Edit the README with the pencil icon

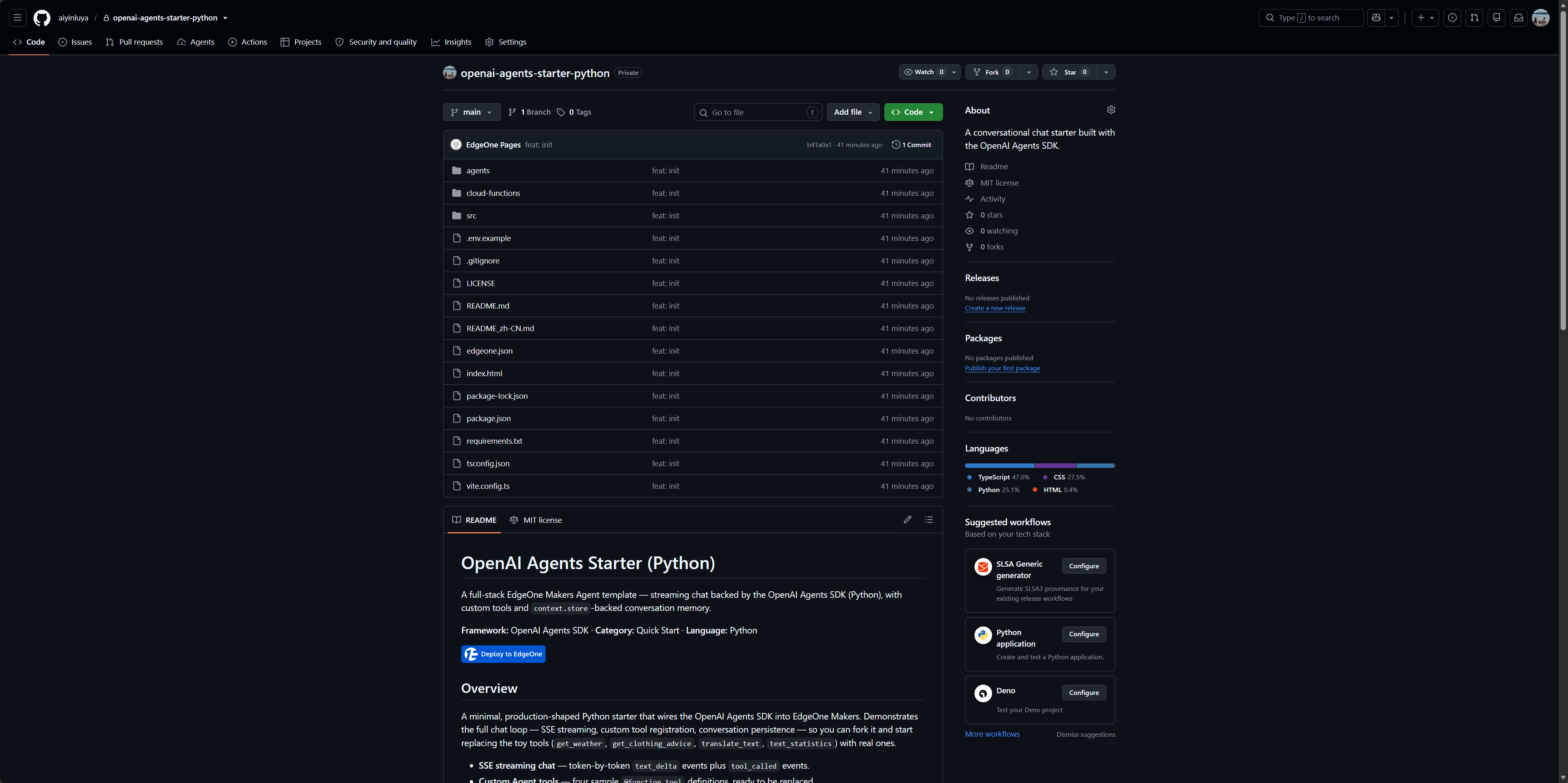point(908,520)
